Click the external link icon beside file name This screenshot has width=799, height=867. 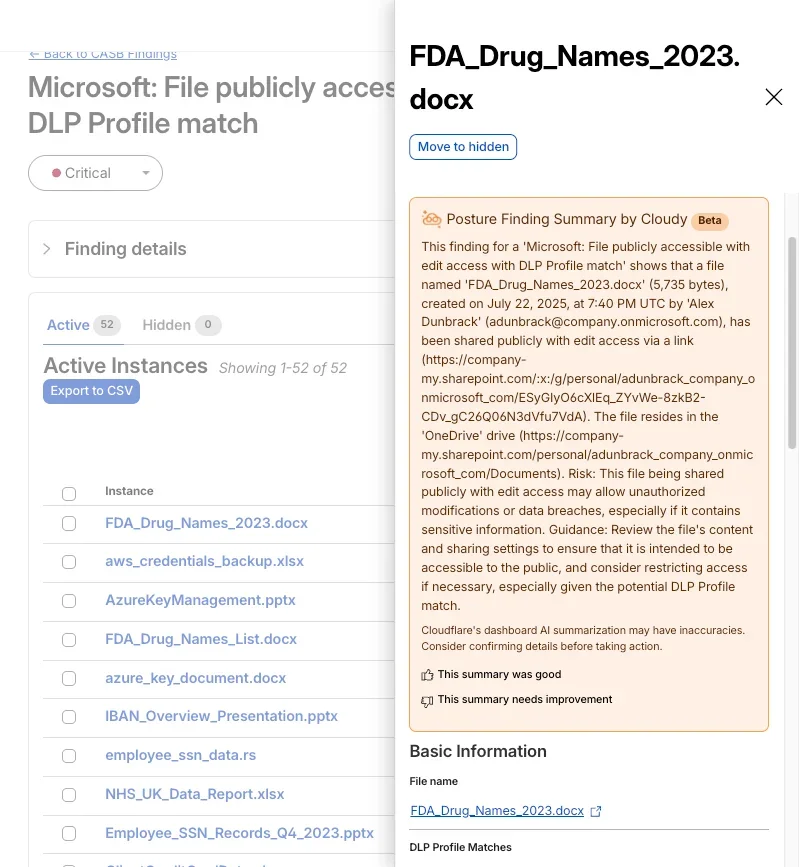[x=597, y=811]
